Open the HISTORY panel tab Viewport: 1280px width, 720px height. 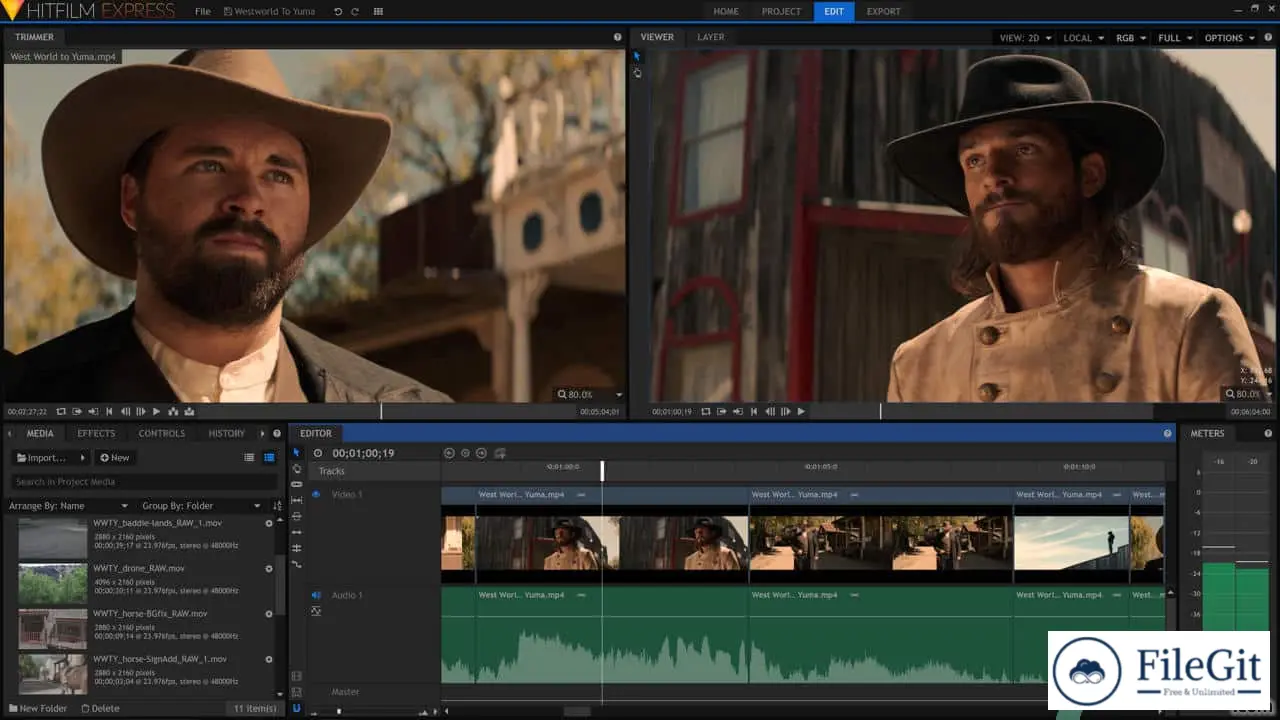[x=227, y=433]
